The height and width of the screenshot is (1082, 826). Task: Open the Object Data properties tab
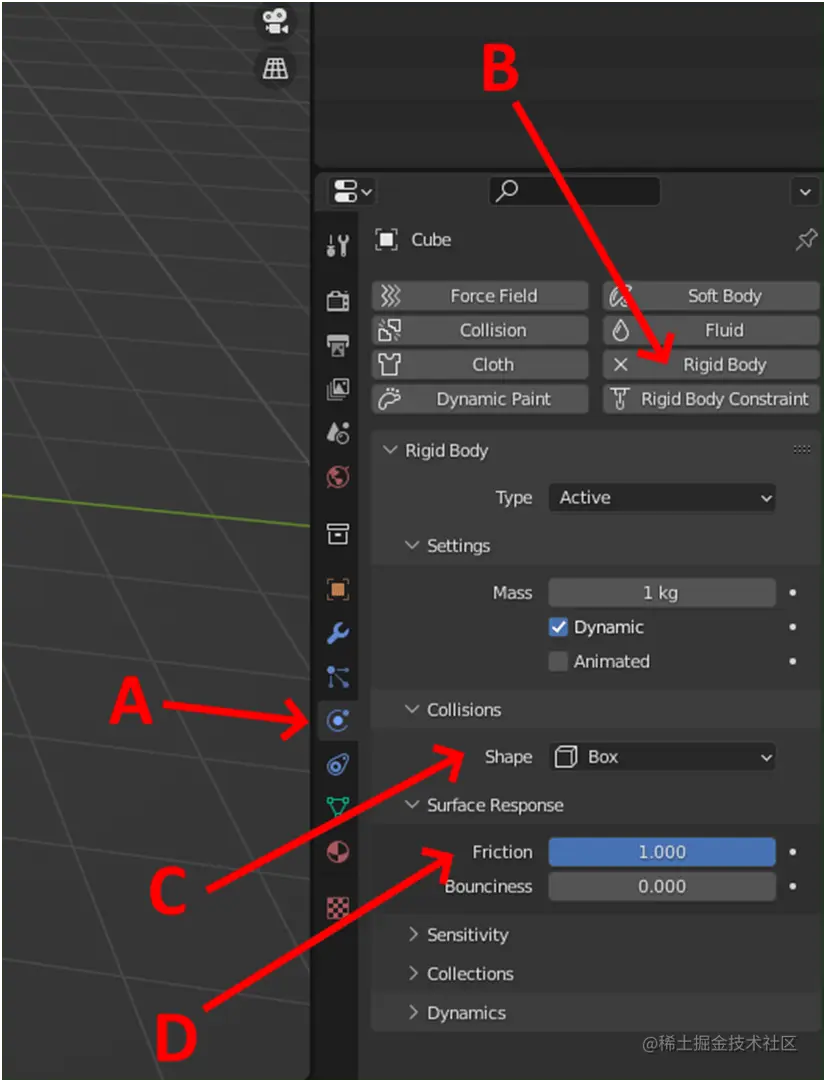[x=338, y=807]
